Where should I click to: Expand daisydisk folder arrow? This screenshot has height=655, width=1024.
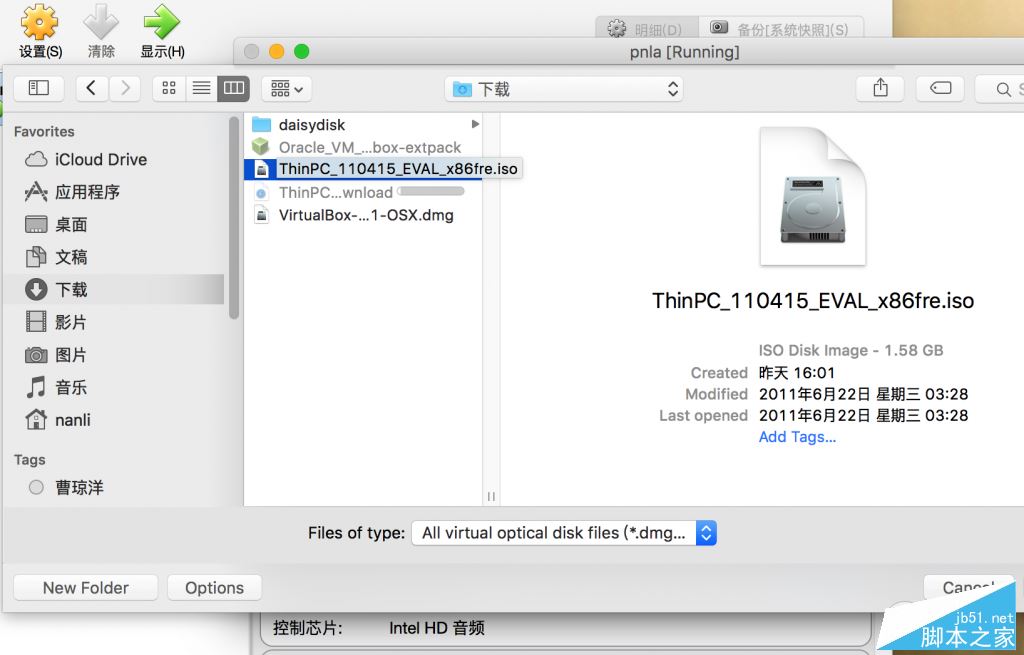(475, 124)
